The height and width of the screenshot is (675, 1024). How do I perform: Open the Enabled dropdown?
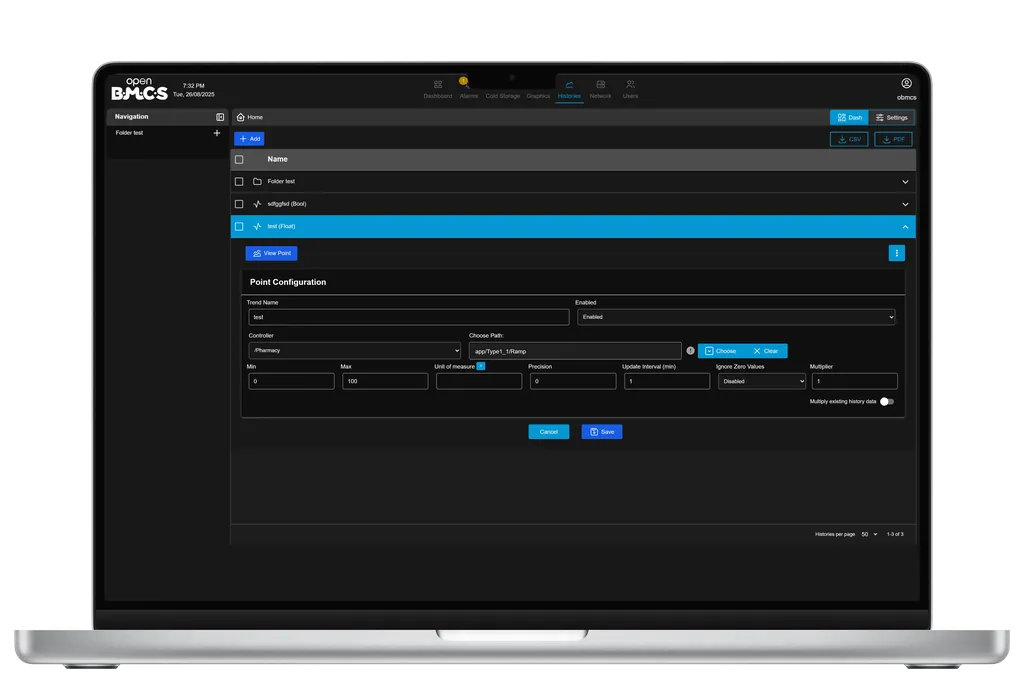click(x=736, y=317)
